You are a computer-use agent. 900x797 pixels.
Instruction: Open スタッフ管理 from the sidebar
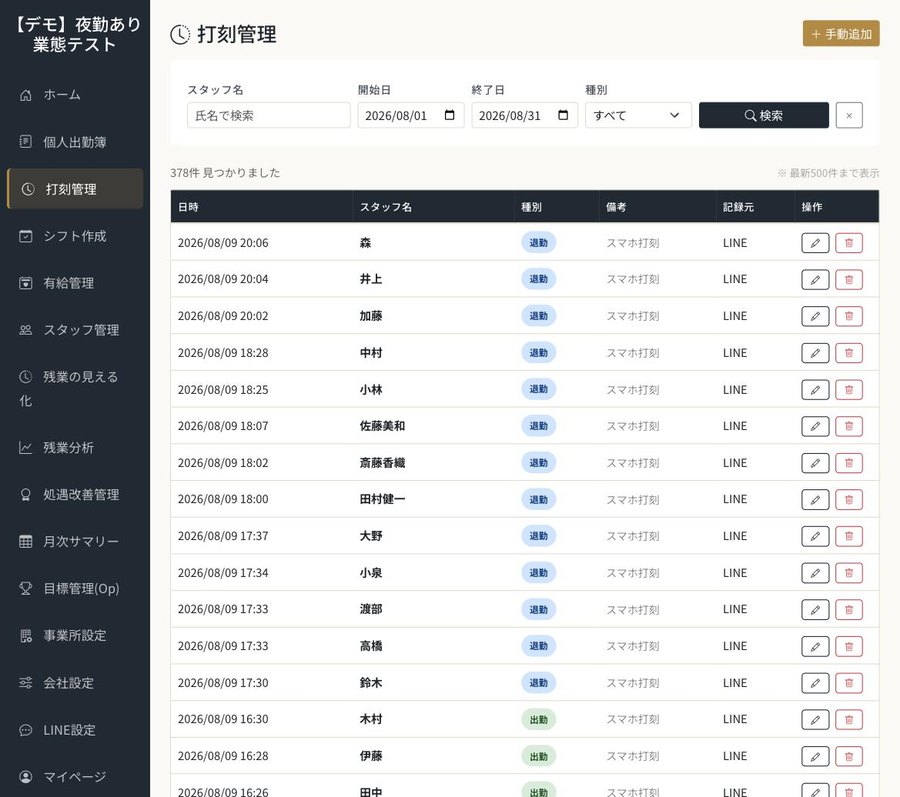point(75,330)
